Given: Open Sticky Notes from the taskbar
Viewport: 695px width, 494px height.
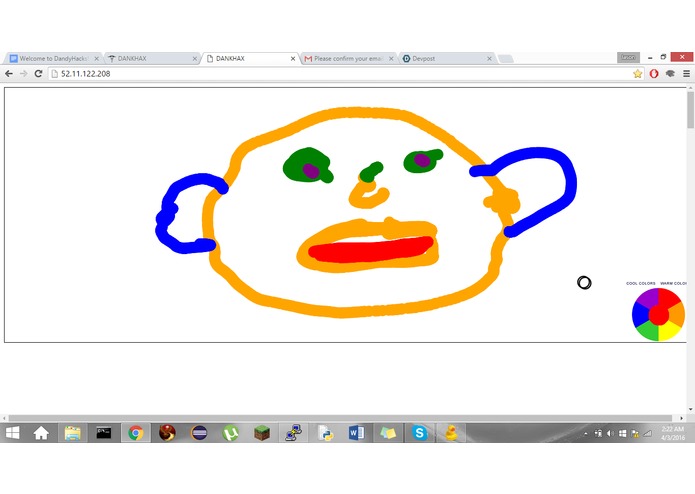Looking at the screenshot, I should tap(388, 433).
